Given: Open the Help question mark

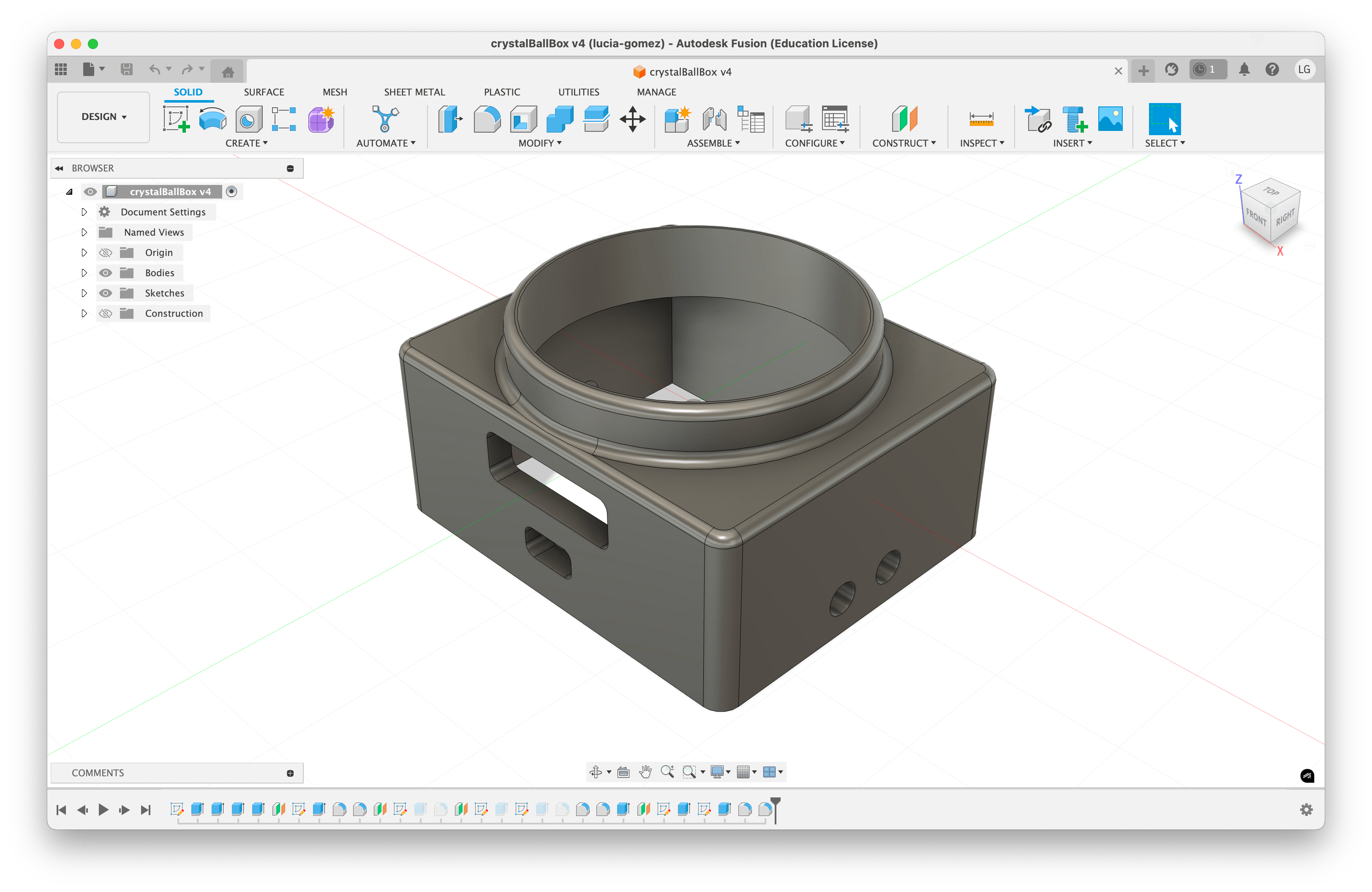Looking at the screenshot, I should [x=1272, y=70].
